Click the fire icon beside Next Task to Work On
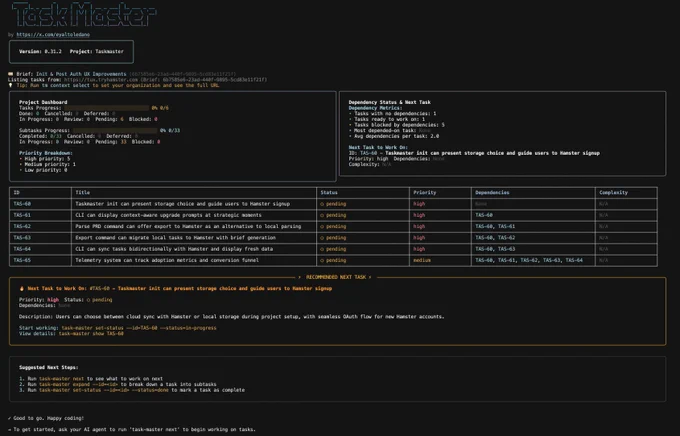This screenshot has width=680, height=436. [x=22, y=288]
